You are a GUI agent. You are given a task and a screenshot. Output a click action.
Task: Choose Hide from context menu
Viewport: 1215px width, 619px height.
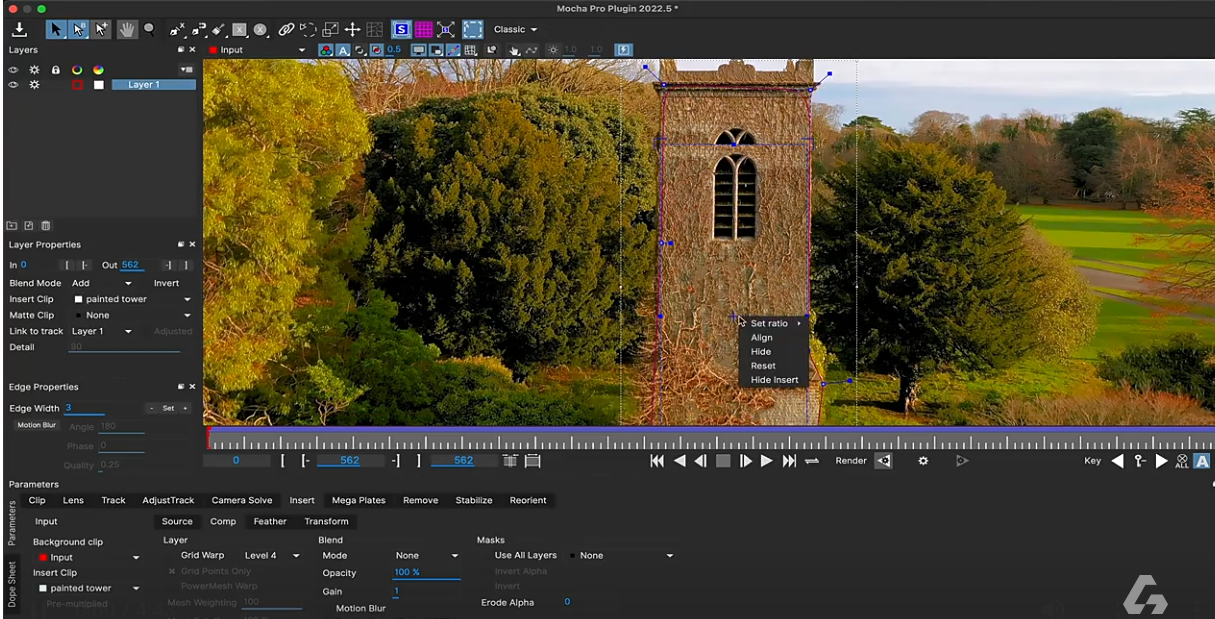(x=761, y=352)
